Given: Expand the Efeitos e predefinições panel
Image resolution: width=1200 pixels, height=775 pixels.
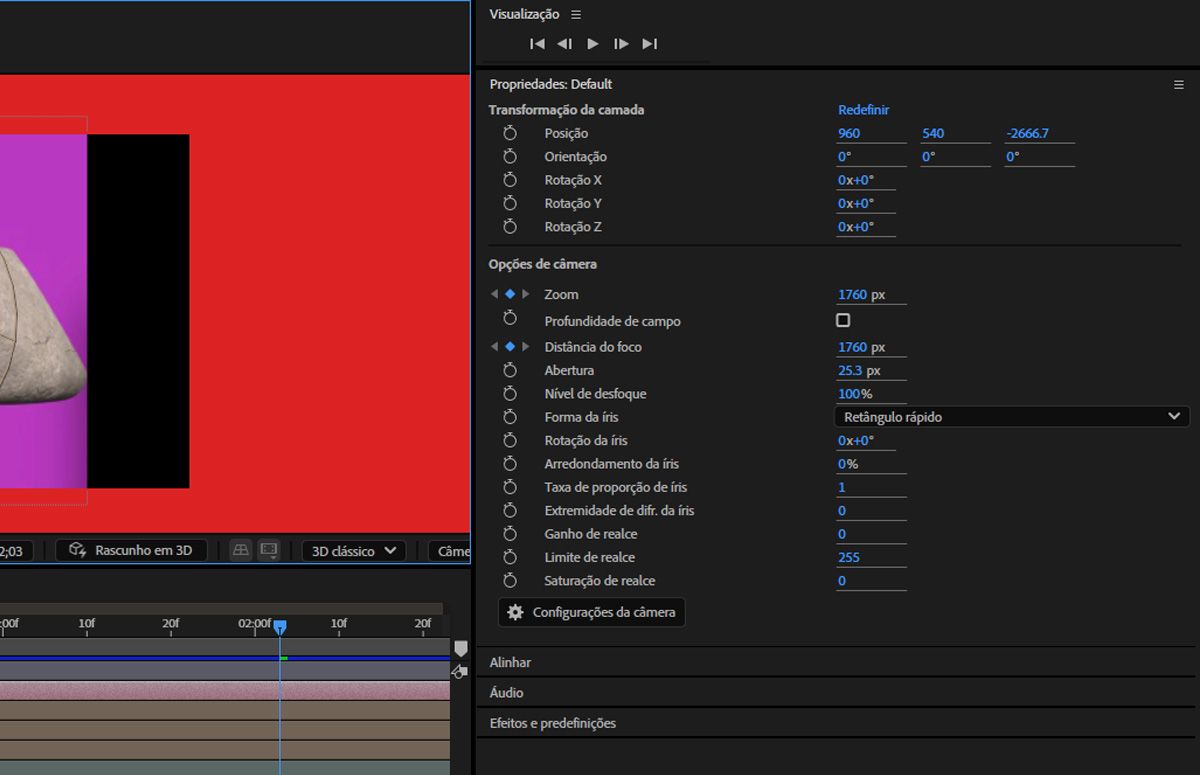Looking at the screenshot, I should (553, 723).
